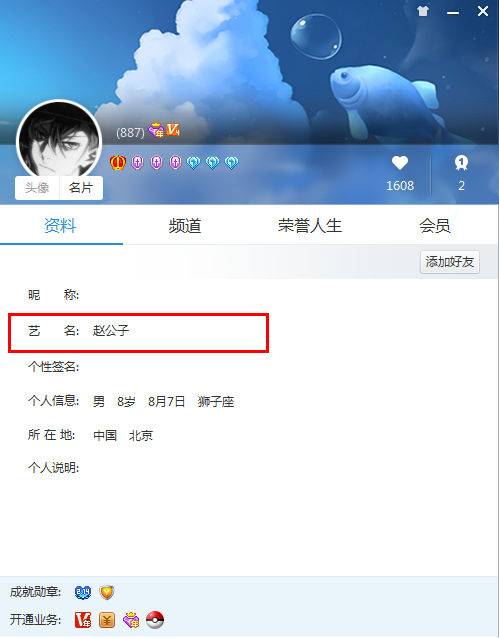Click the profile avatar picture

(x=59, y=140)
